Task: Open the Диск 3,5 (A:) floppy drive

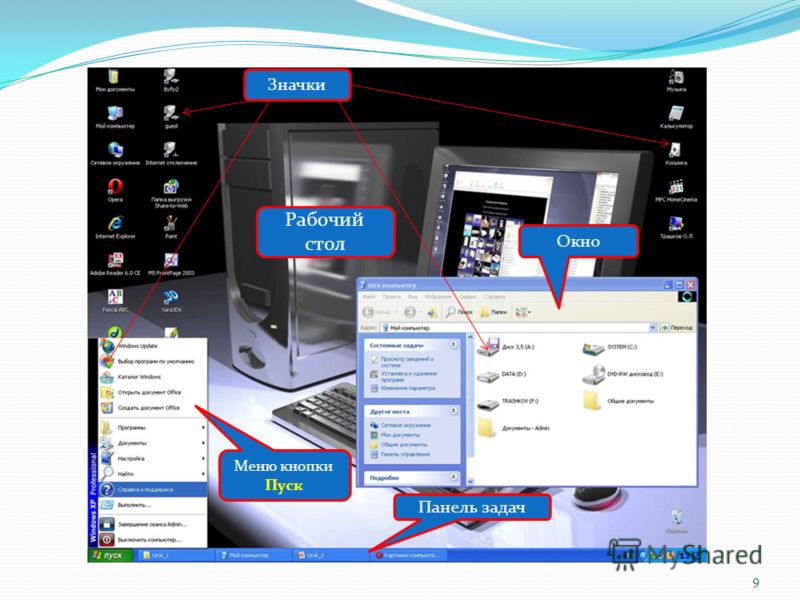Action: [x=506, y=347]
